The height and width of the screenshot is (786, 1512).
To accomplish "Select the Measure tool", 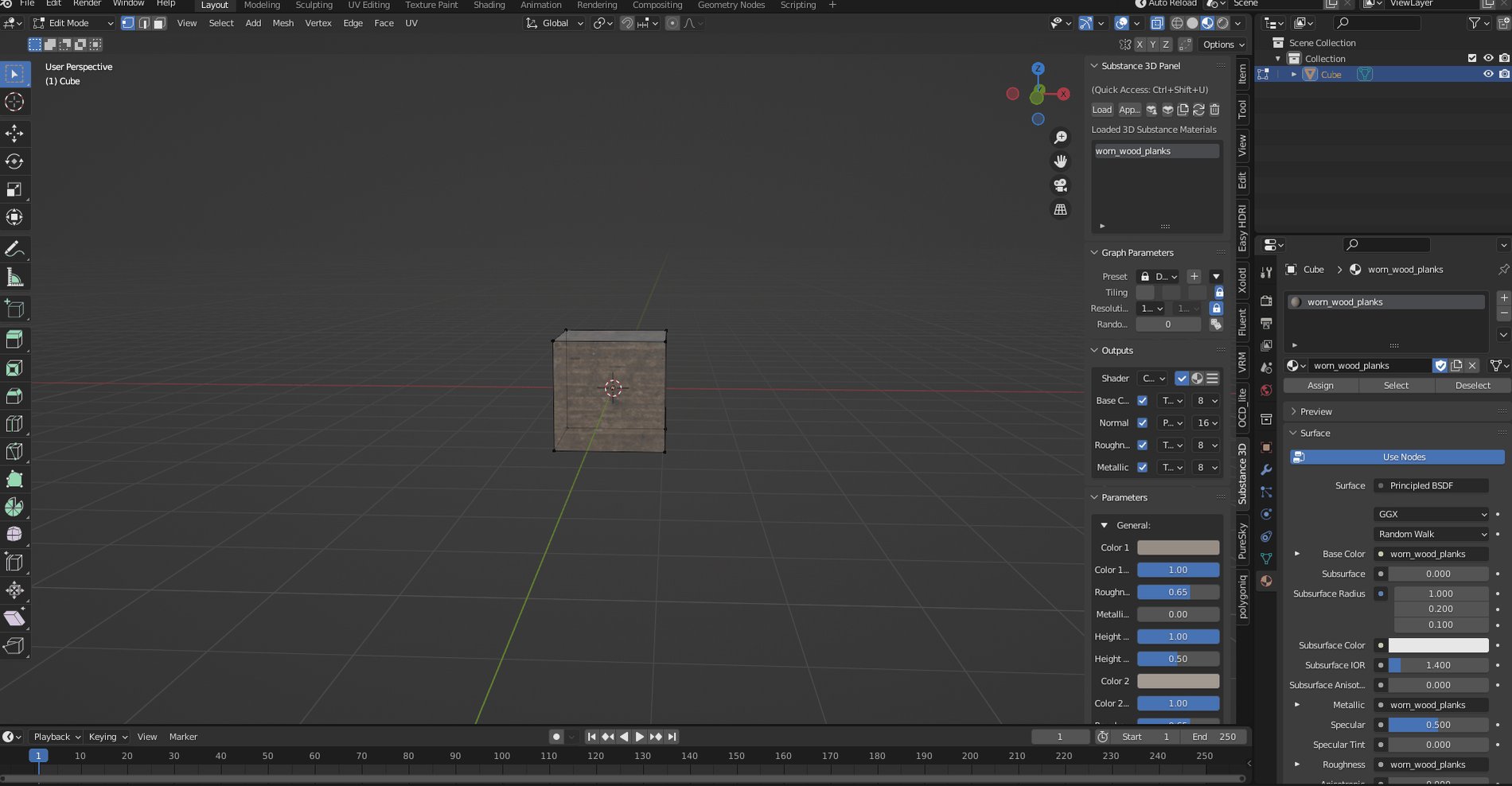I will click(14, 276).
